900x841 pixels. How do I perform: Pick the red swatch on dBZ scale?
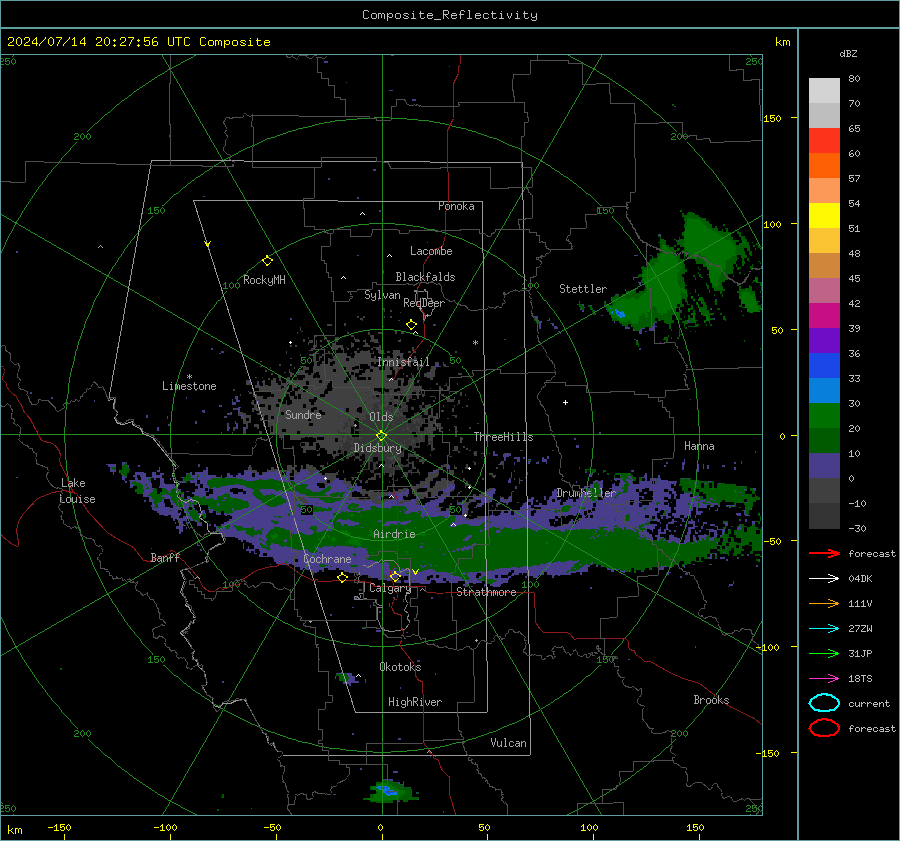click(x=824, y=141)
